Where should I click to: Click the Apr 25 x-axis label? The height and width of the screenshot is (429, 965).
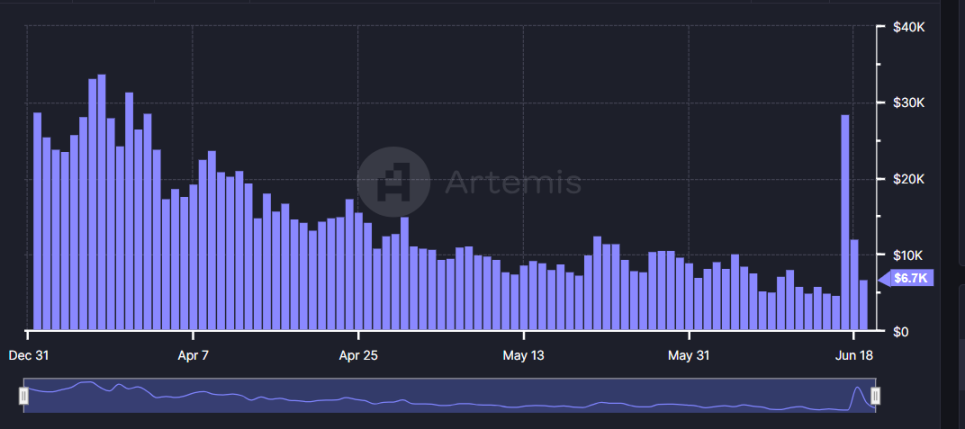click(x=358, y=355)
